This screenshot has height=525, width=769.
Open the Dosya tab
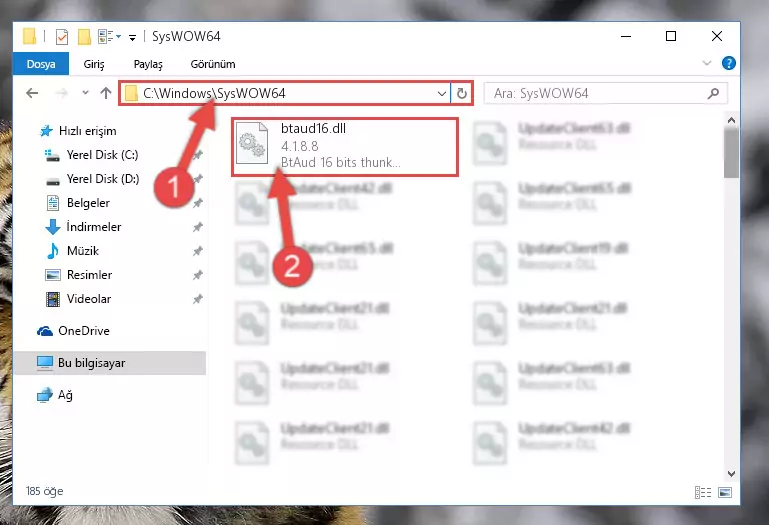pos(41,64)
